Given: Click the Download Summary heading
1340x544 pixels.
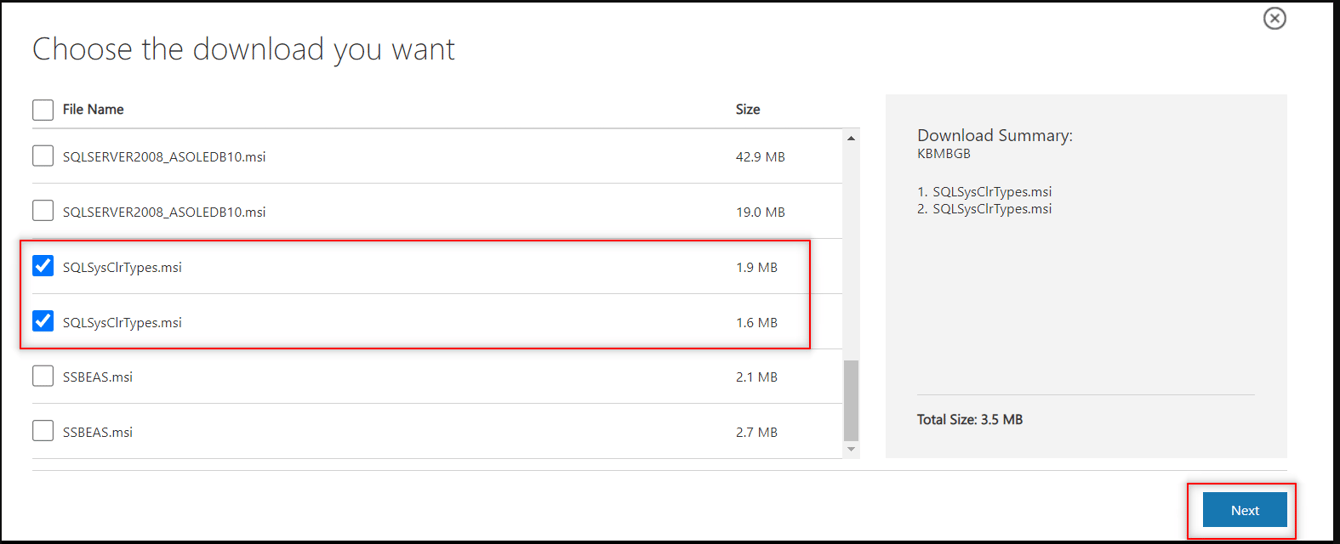Looking at the screenshot, I should click(x=994, y=136).
